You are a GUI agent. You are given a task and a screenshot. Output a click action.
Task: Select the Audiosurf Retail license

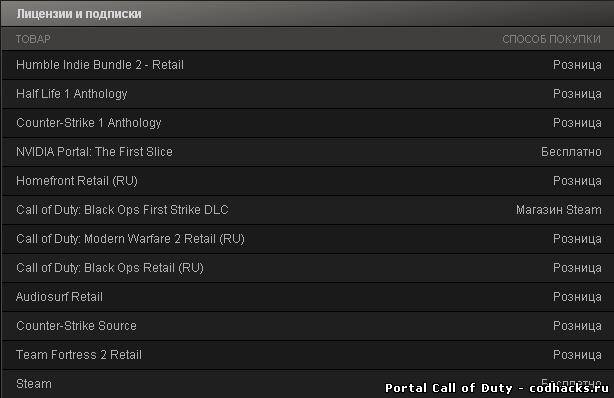point(308,297)
